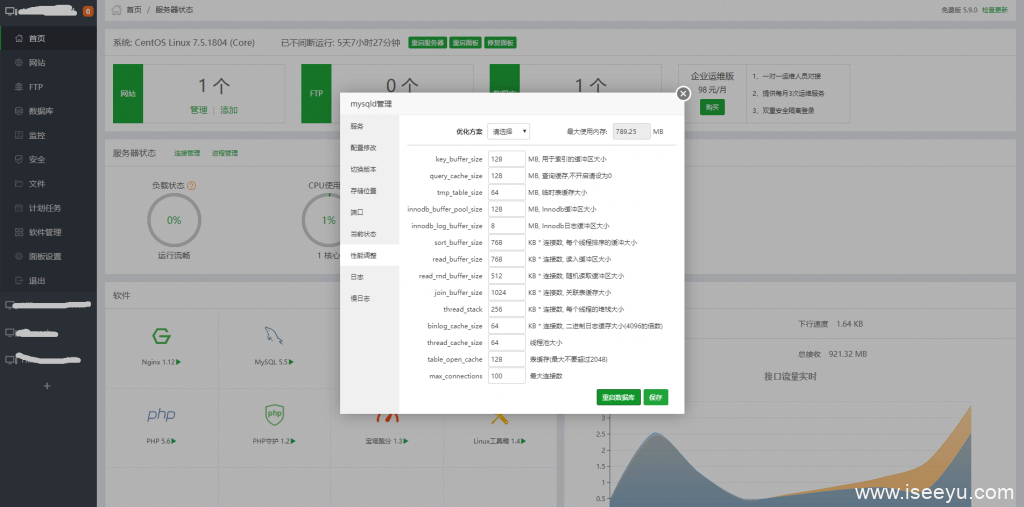Click the PHP守护 1.2 shield icon
The width and height of the screenshot is (1024, 507).
(x=274, y=414)
